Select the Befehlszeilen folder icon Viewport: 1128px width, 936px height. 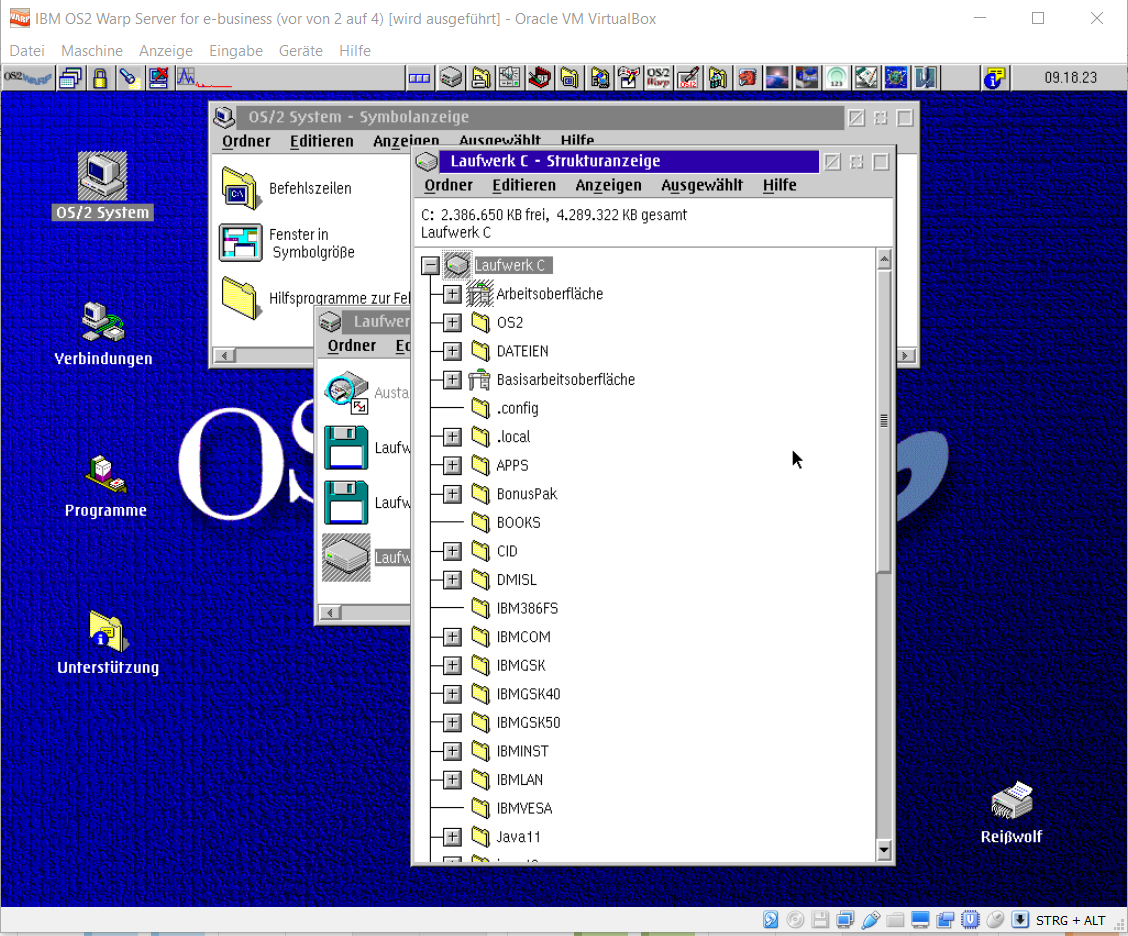click(x=240, y=188)
